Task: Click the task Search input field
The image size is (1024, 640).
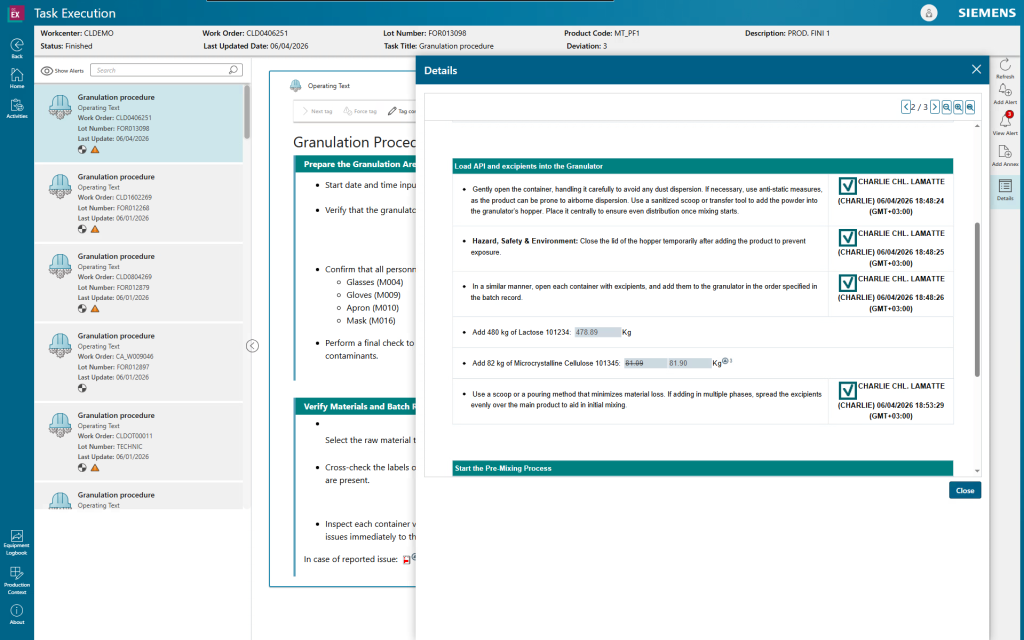Action: coord(166,70)
